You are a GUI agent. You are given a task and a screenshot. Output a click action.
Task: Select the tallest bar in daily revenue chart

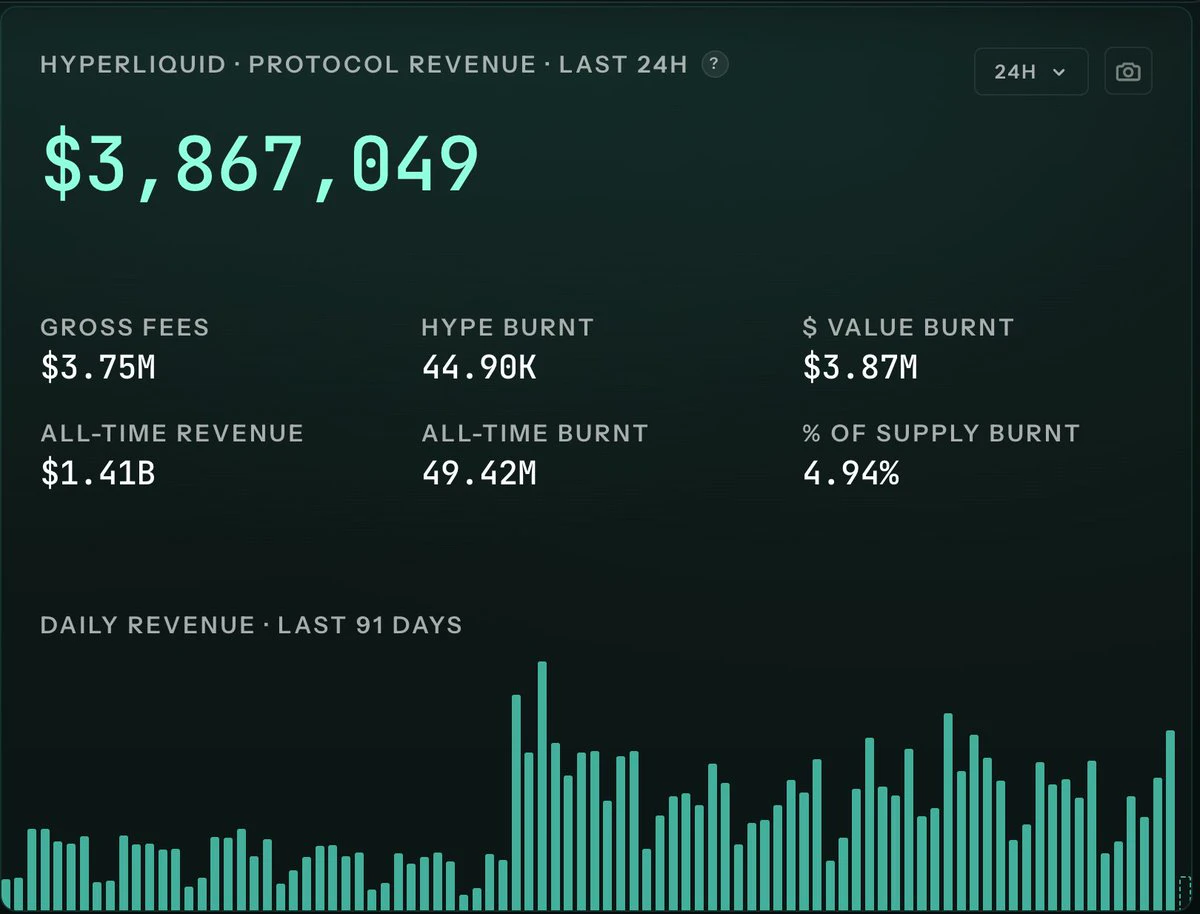542,786
